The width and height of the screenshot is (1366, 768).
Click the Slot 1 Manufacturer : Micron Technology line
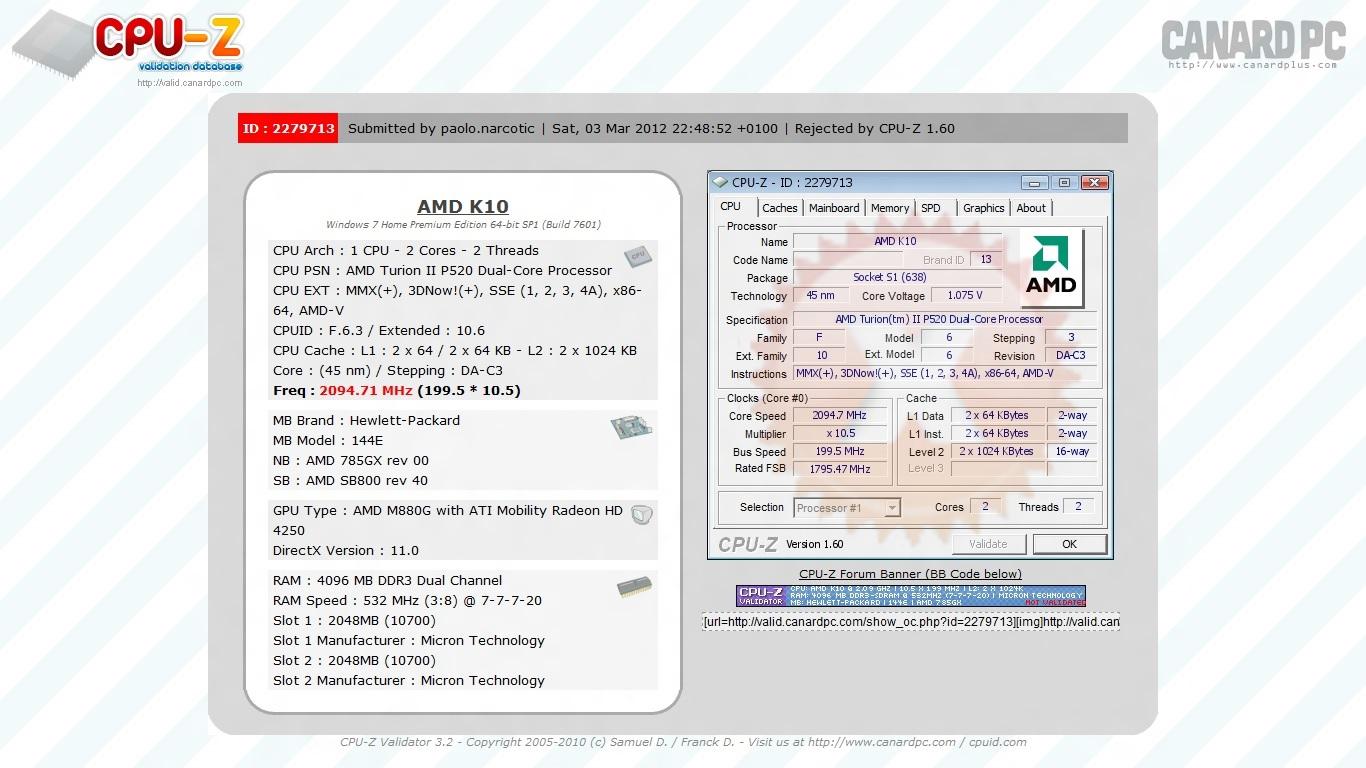pyautogui.click(x=409, y=640)
